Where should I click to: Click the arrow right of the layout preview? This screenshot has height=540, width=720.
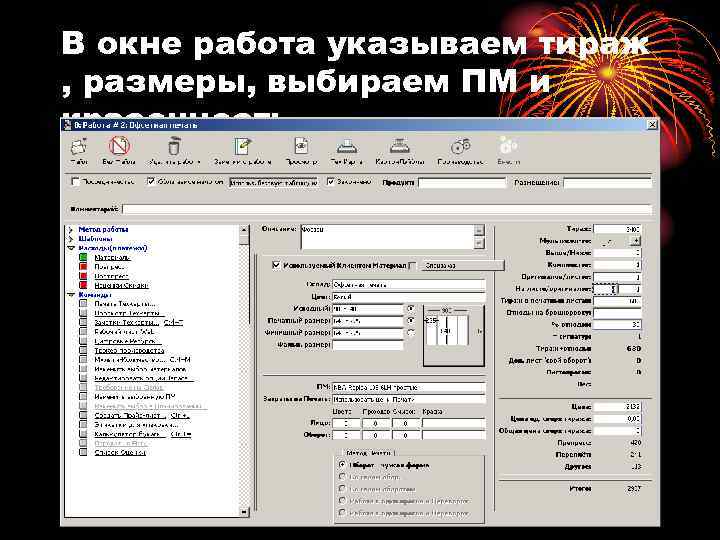pos(480,331)
